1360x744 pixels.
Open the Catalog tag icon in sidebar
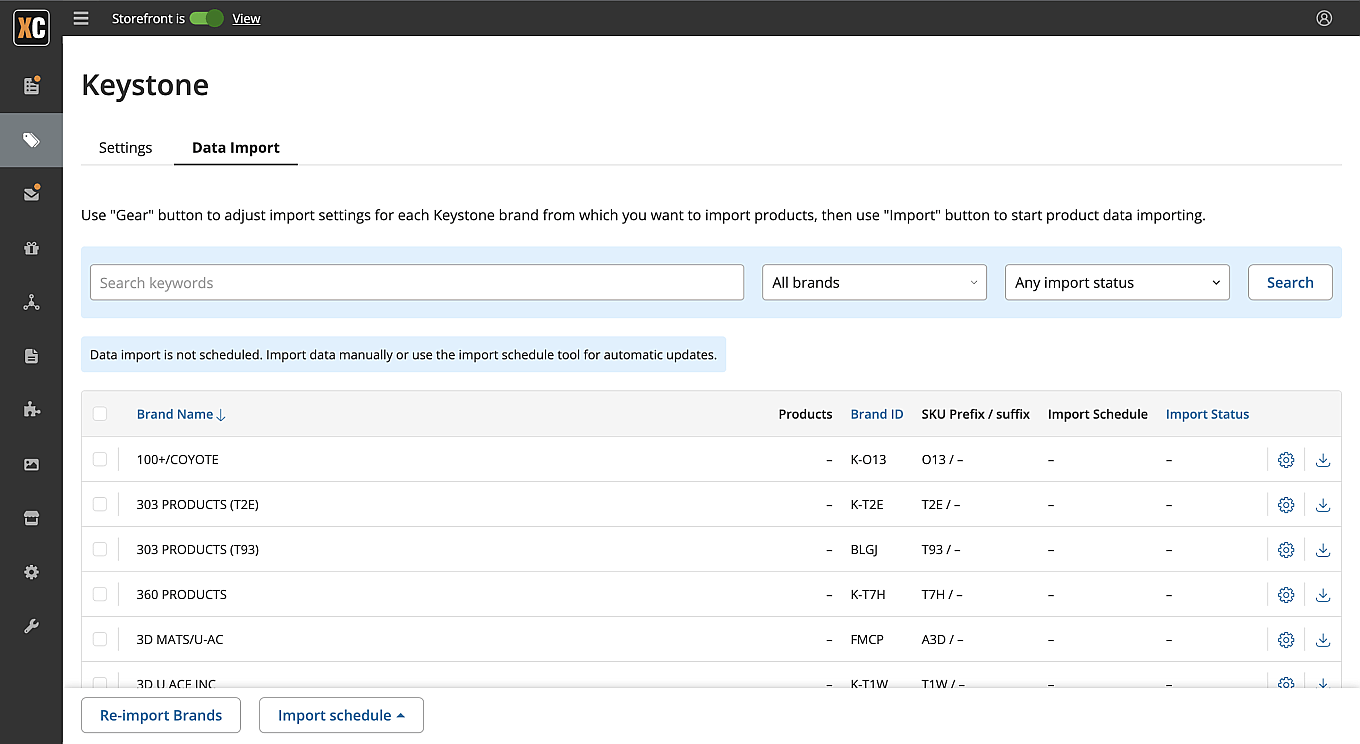[x=31, y=140]
